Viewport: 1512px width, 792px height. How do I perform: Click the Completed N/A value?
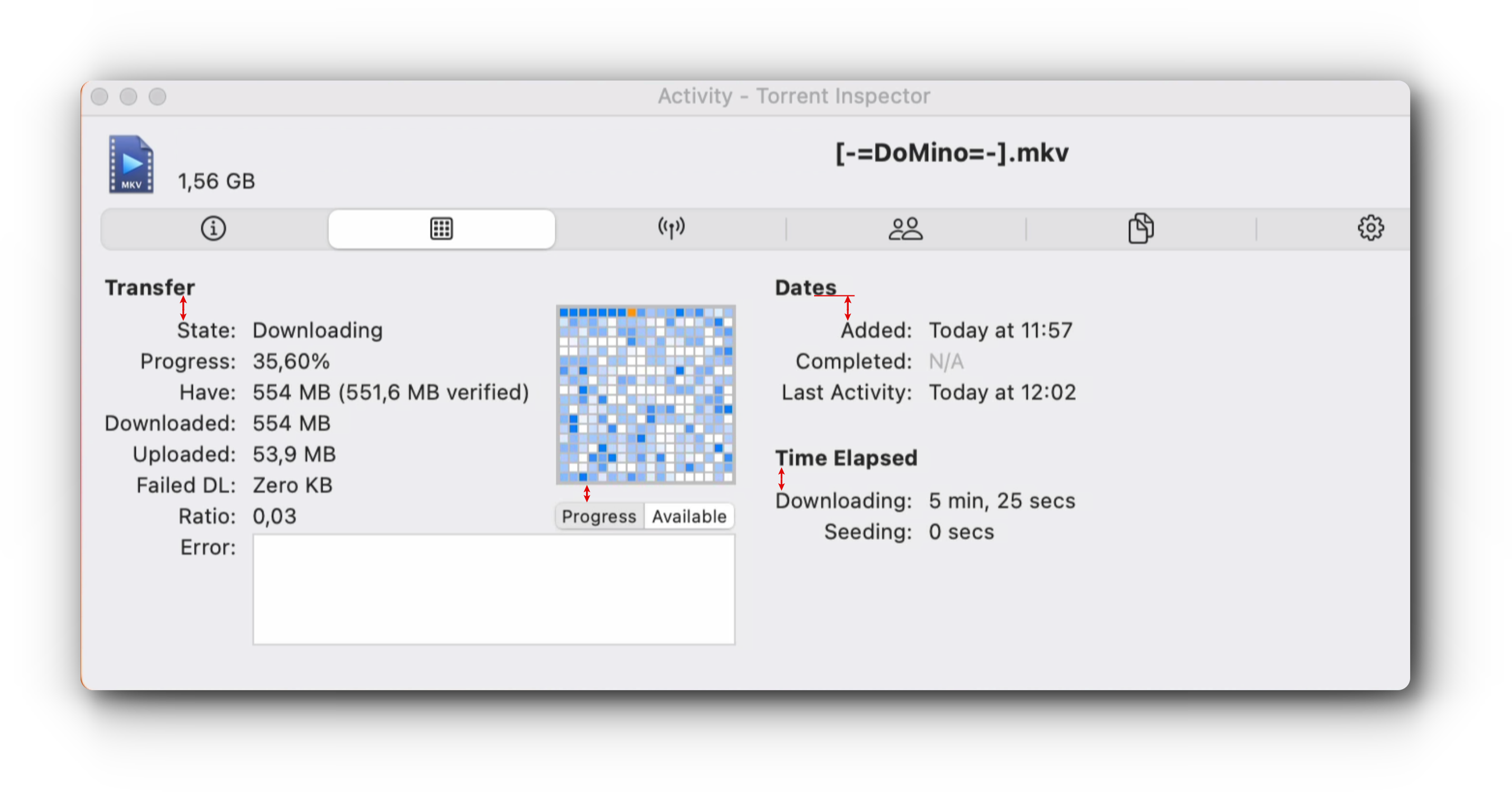point(946,361)
